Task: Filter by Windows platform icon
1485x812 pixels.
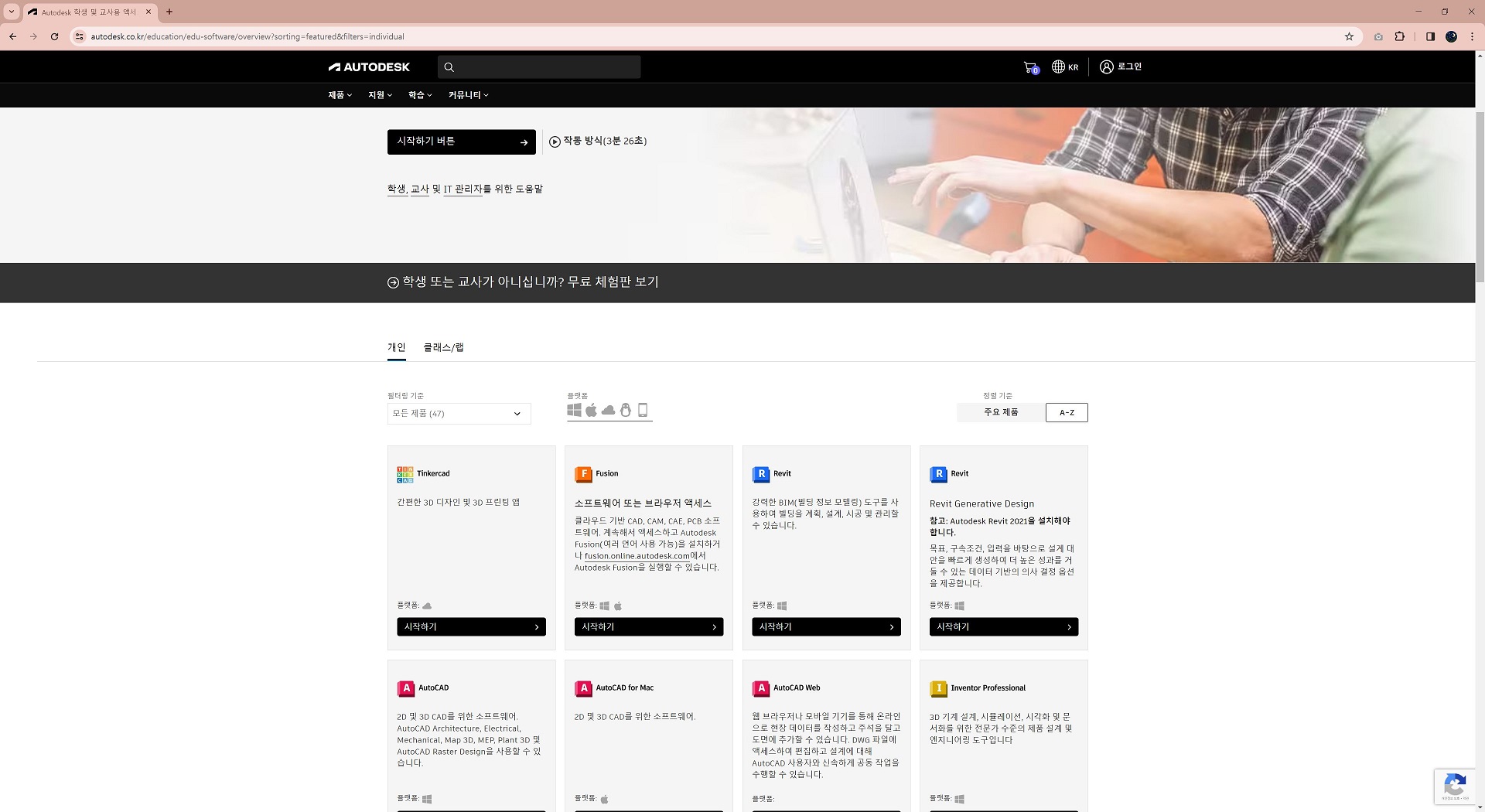Action: pos(574,411)
